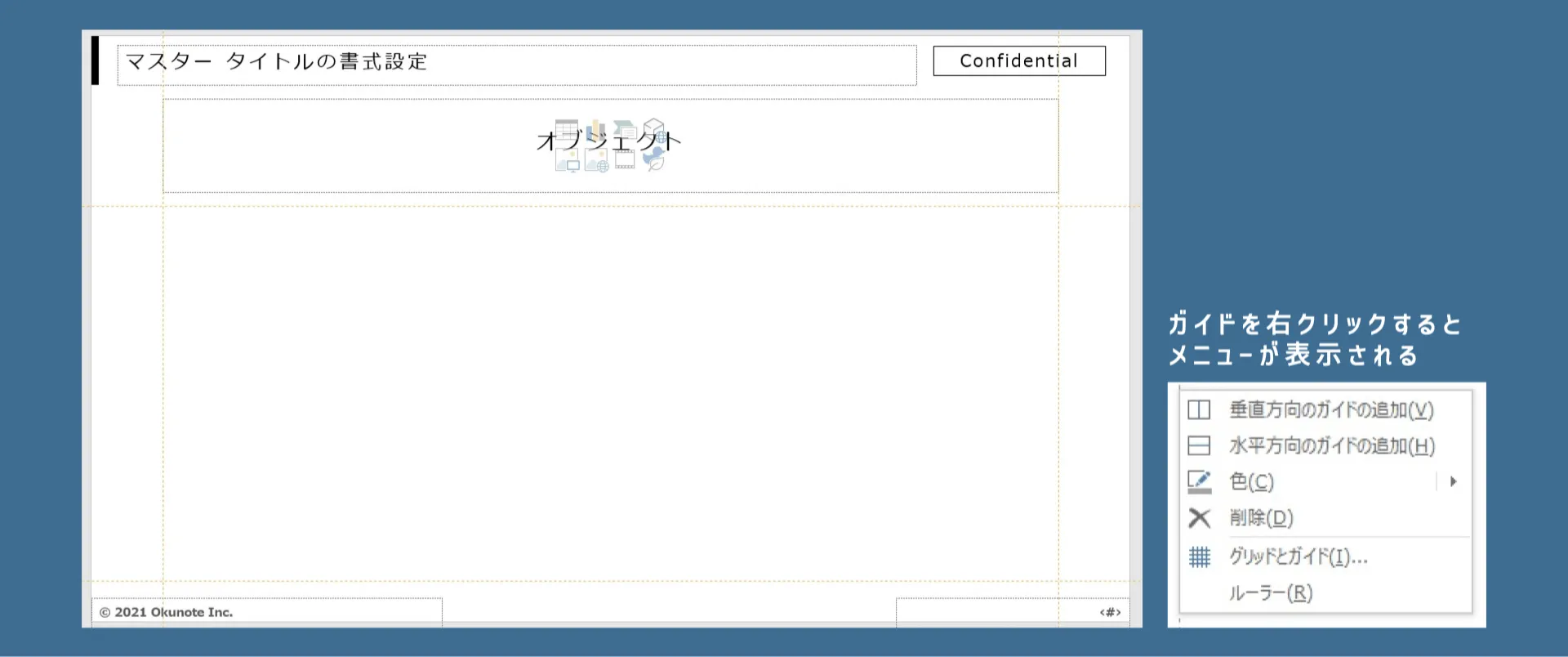Select the slide number <#> placeholder

pos(1109,612)
